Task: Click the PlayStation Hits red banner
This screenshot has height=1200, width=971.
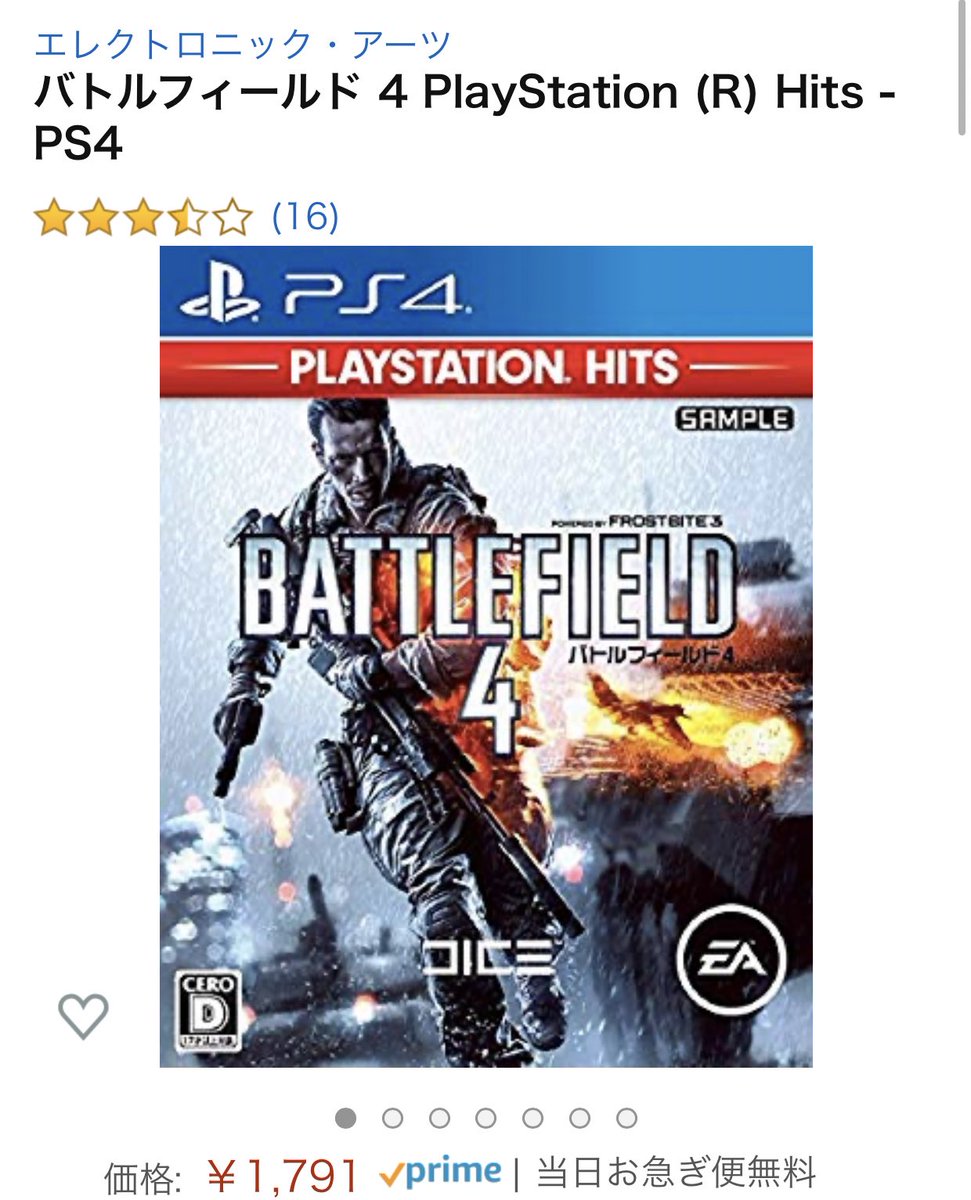Action: 486,368
